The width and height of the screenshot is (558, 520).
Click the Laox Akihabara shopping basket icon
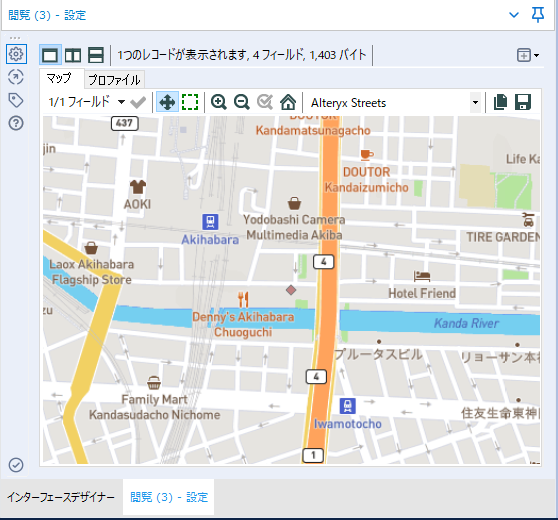(x=91, y=248)
